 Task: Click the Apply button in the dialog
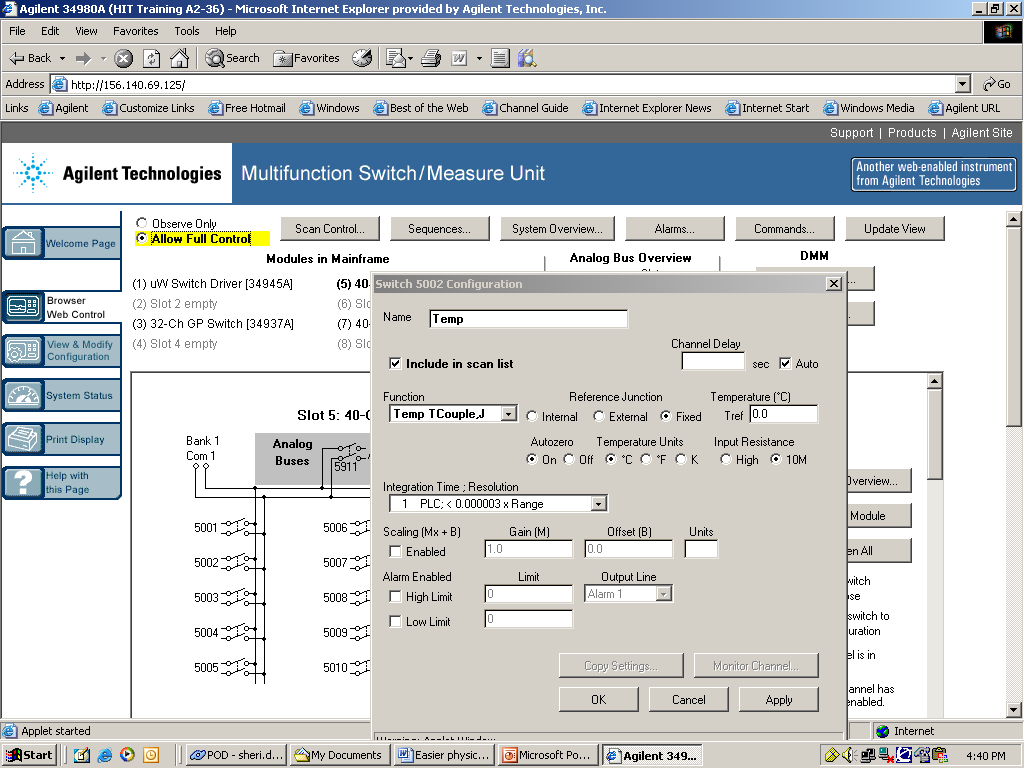pos(778,700)
